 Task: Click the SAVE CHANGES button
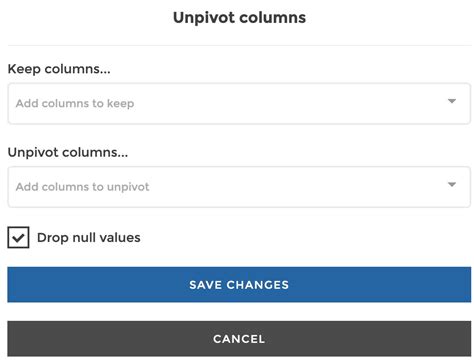coord(239,285)
